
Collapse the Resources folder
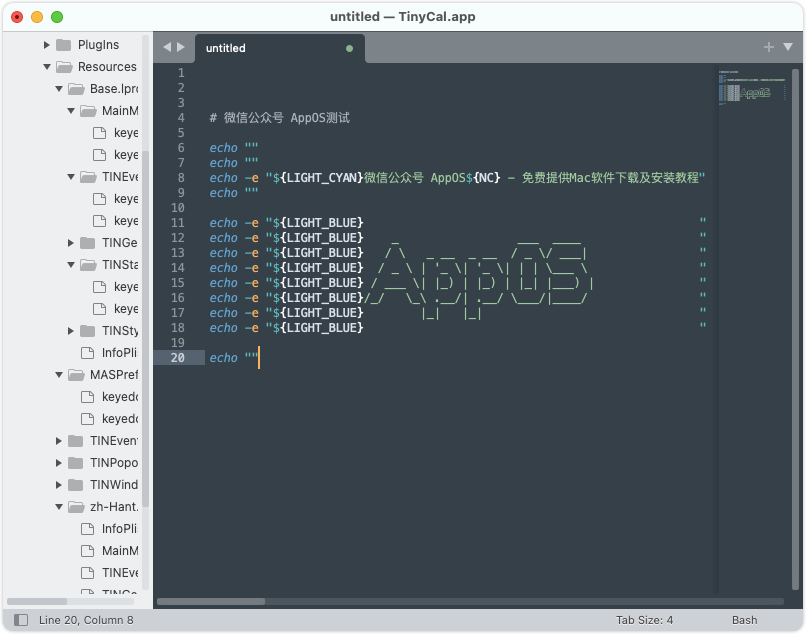[47, 67]
